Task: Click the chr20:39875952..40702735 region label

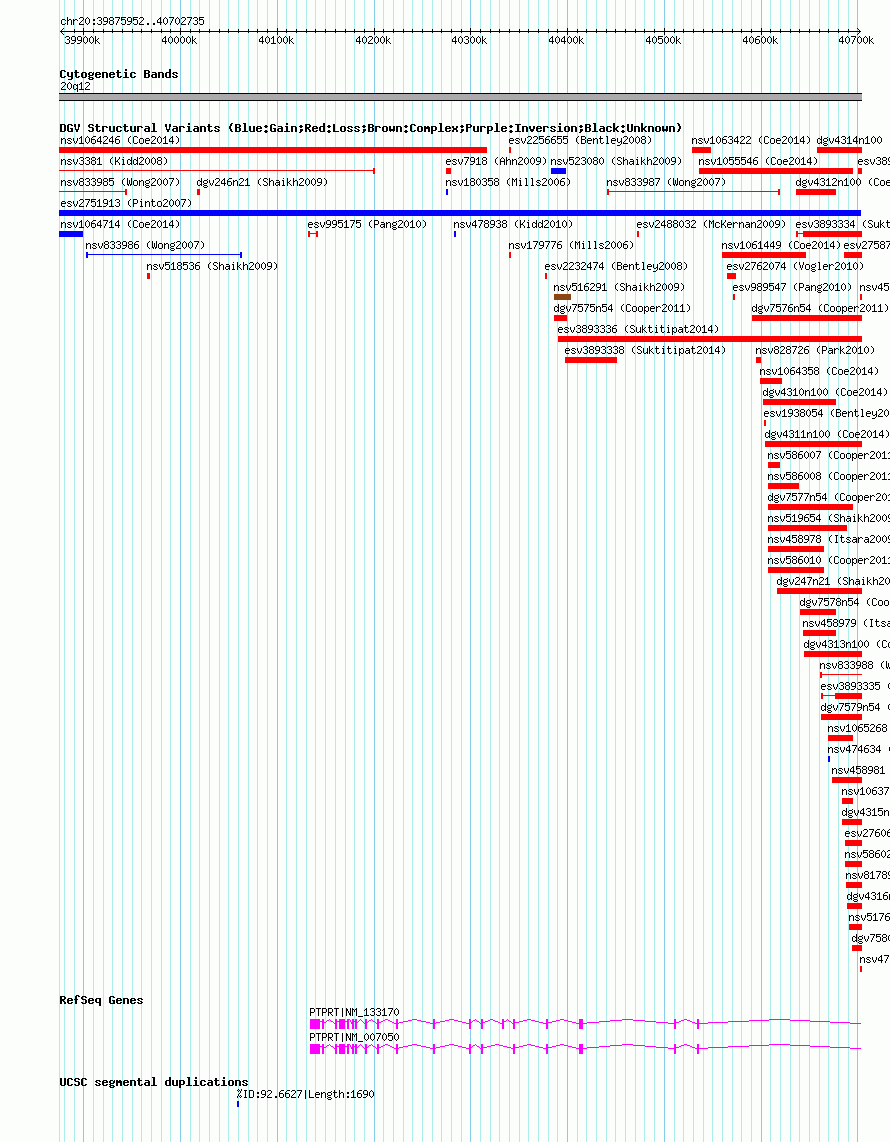Action: click(132, 22)
